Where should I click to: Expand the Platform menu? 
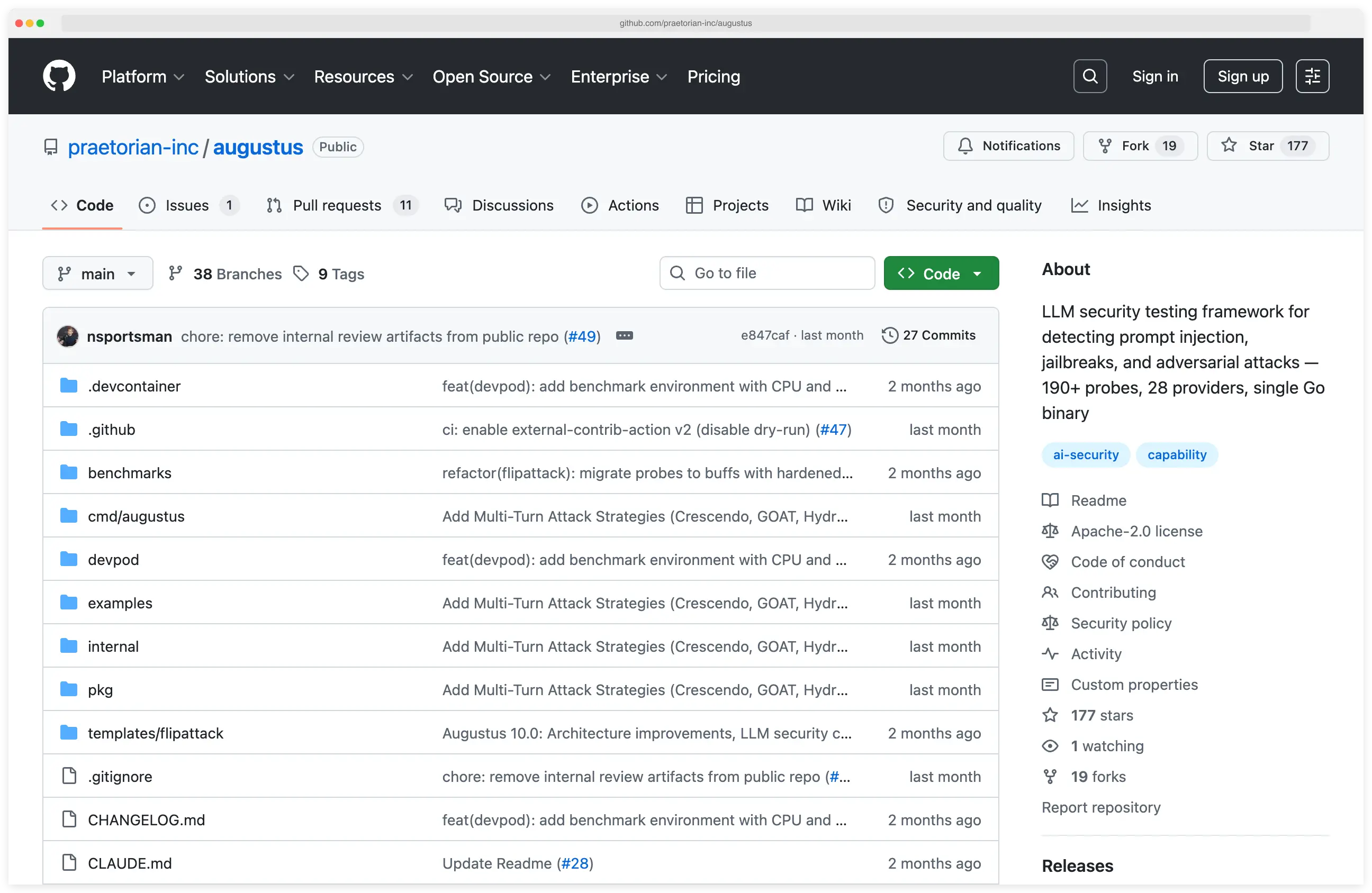(142, 76)
